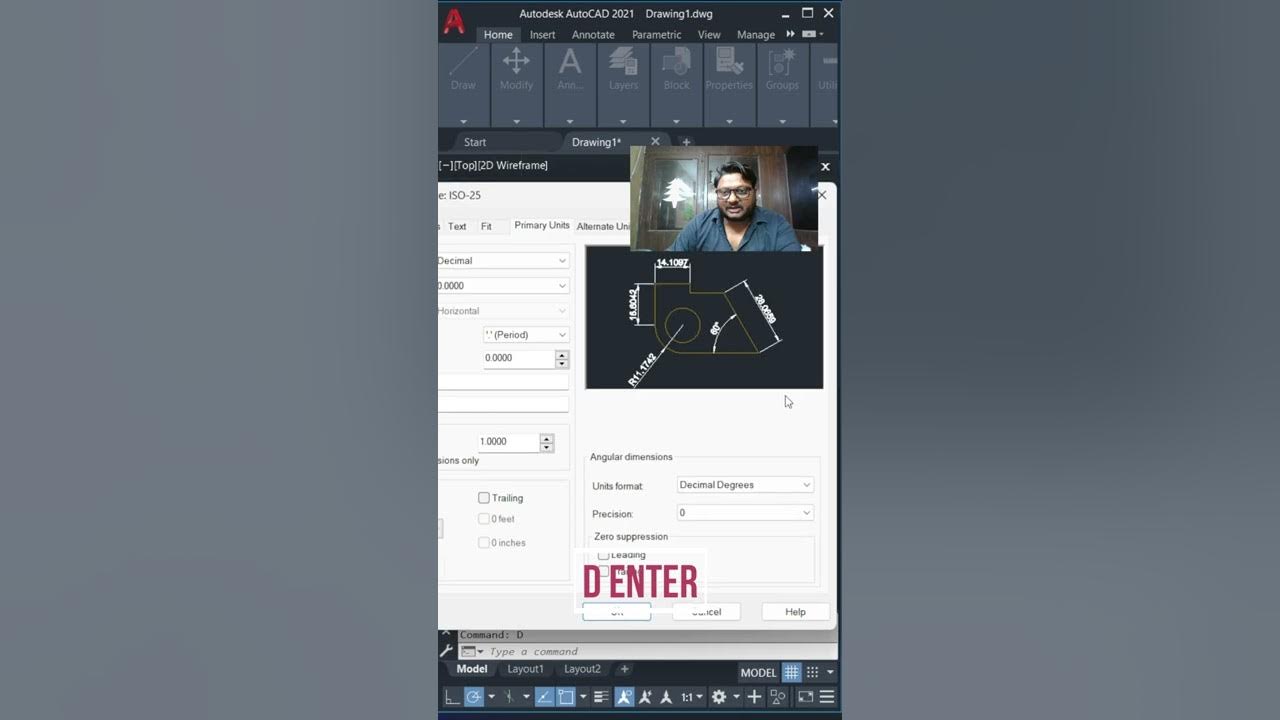Open status bar Customization menu icon
1280x720 pixels.
(x=827, y=697)
